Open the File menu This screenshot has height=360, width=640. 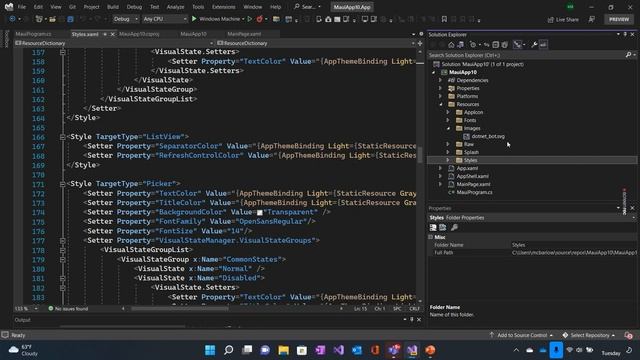click(x=22, y=7)
